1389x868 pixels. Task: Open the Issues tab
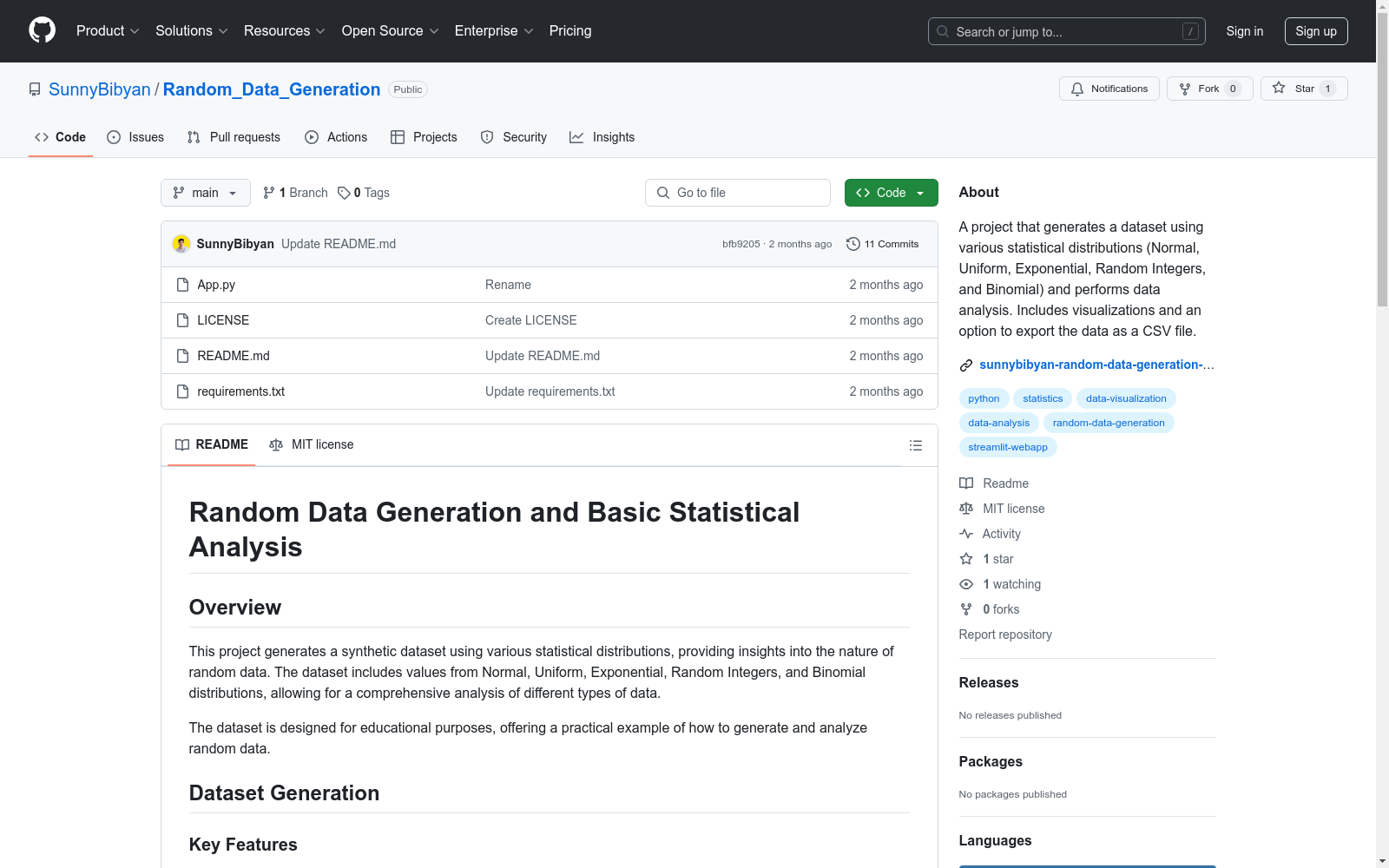pos(135,137)
